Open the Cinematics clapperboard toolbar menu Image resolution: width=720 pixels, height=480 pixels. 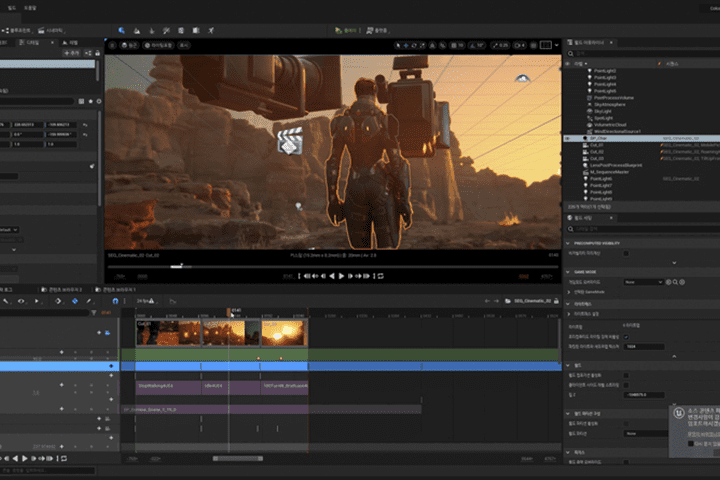pos(51,30)
